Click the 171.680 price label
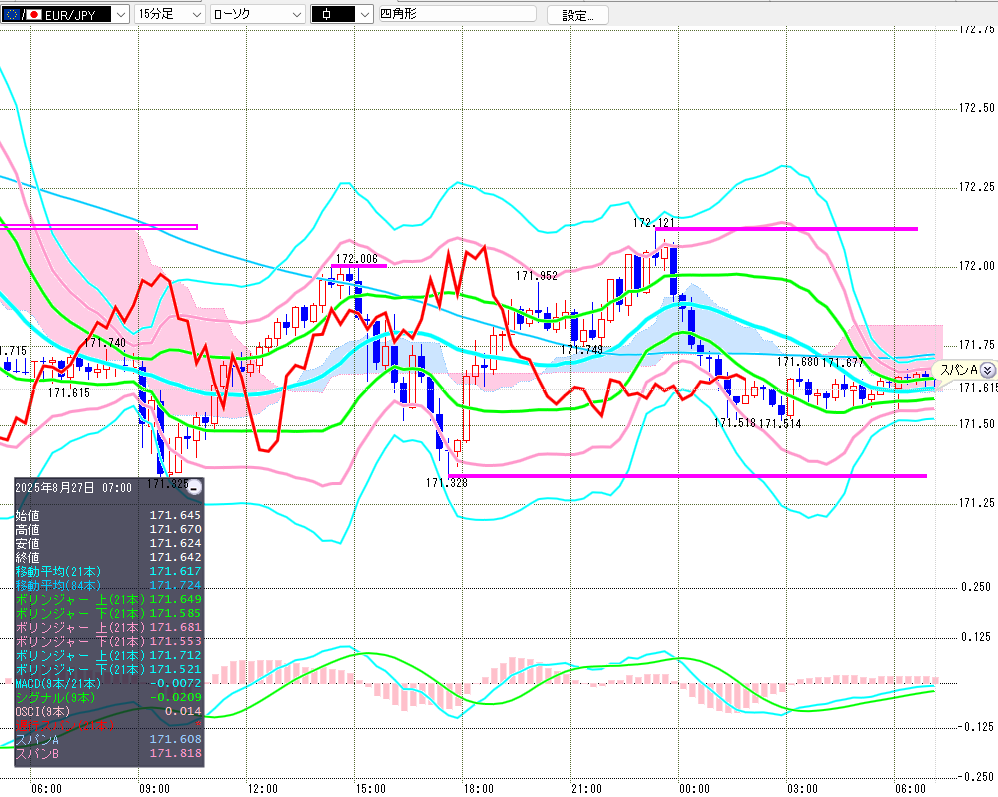Screen dimensions: 998x797 798,362
